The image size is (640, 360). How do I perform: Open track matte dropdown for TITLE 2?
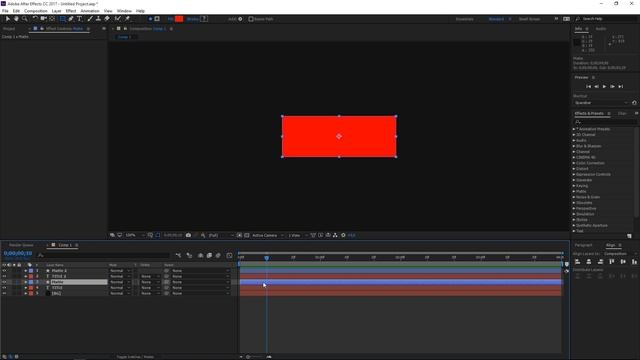(150, 276)
